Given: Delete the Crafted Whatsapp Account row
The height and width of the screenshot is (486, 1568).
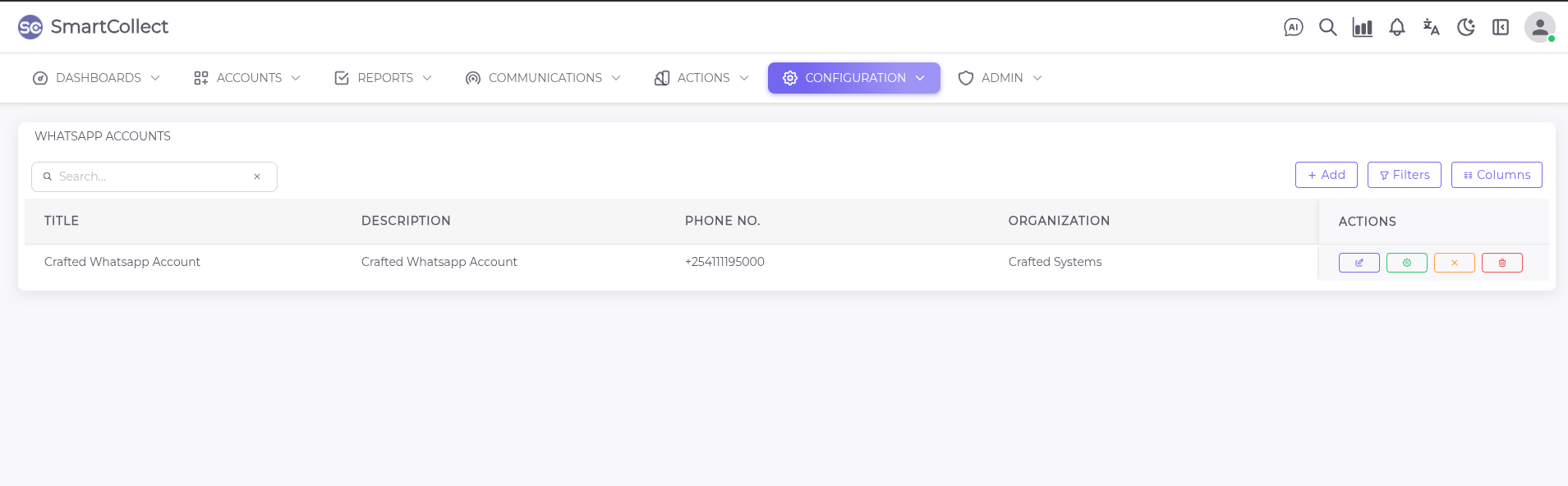Looking at the screenshot, I should click(x=1501, y=263).
